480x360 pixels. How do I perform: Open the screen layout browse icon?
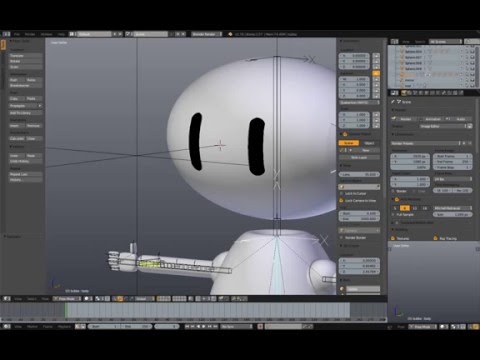pos(72,34)
